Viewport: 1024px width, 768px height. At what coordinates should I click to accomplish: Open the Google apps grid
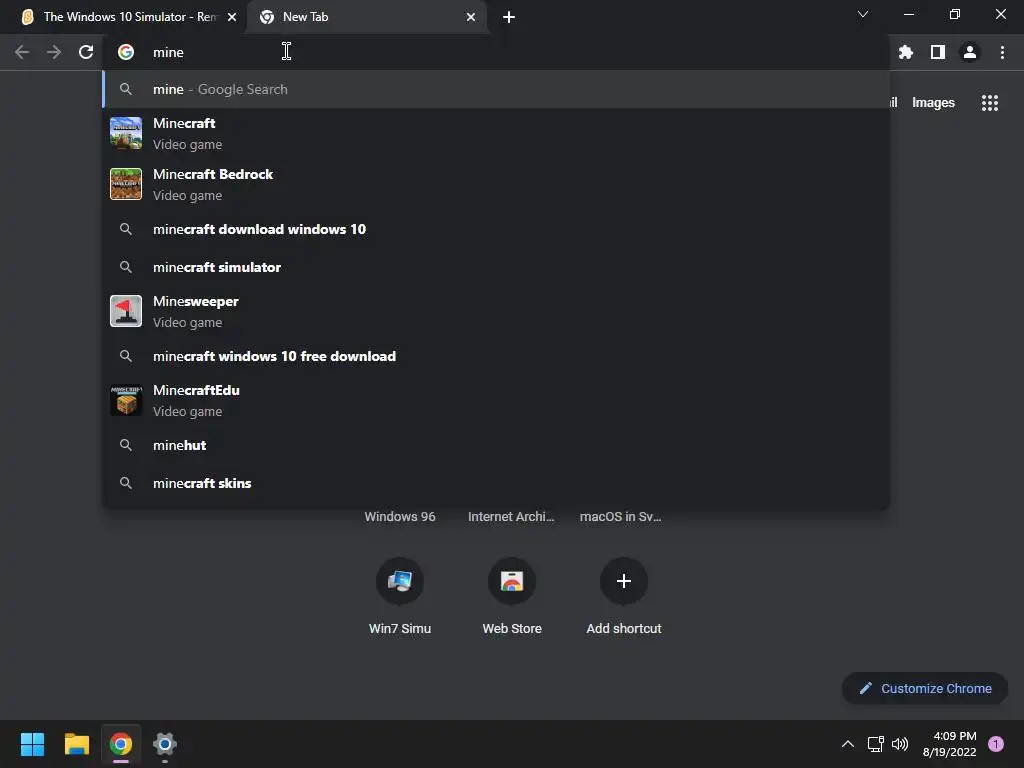(x=990, y=103)
